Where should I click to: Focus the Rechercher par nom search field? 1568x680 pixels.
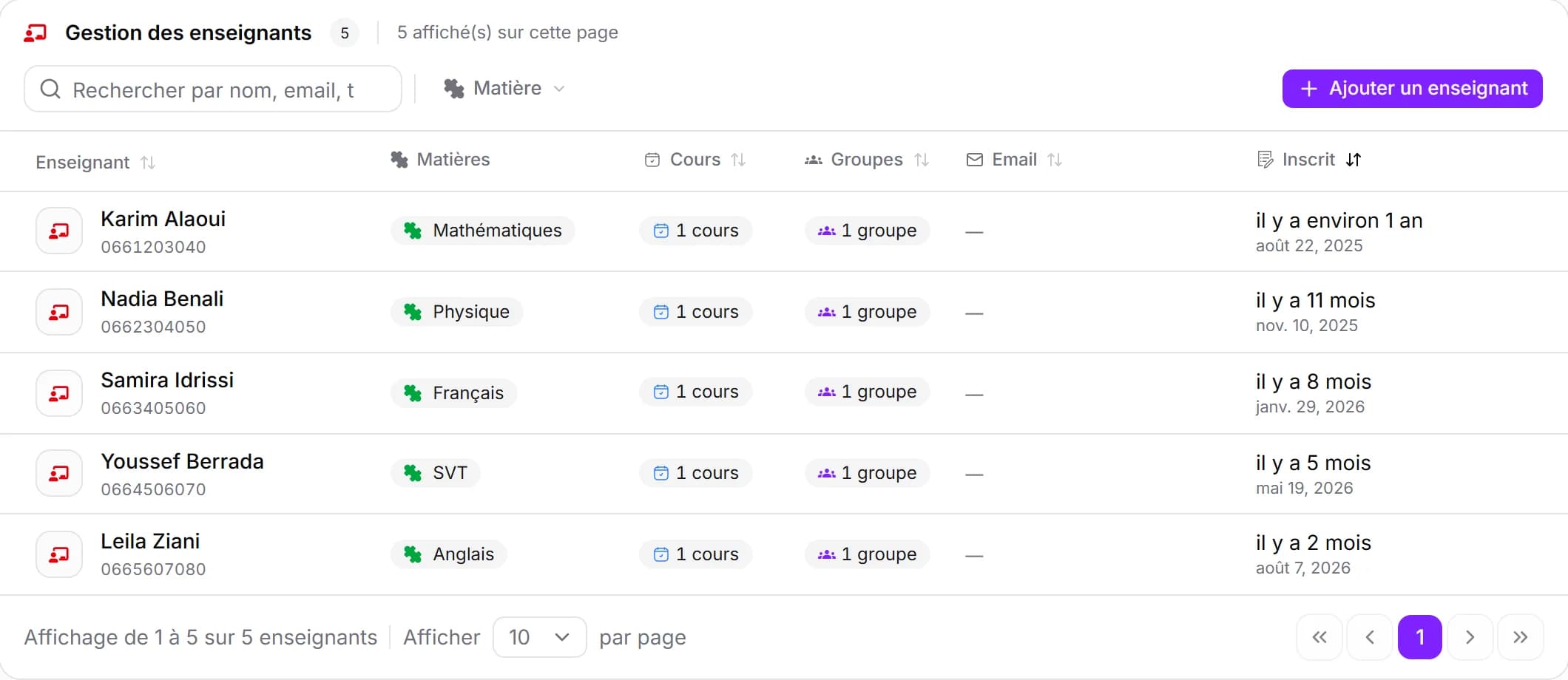(213, 89)
